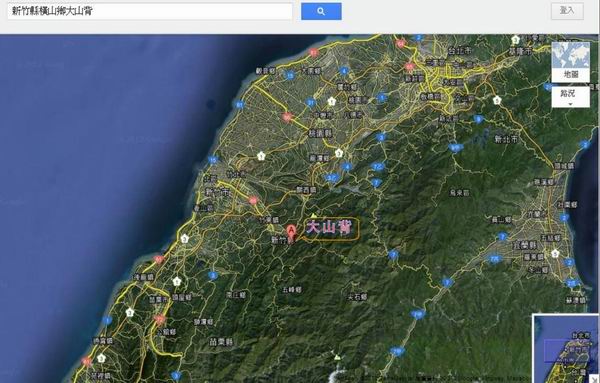Click the 宜蘭縣 county label
Viewport: 600px width, 383px height.
point(525,245)
